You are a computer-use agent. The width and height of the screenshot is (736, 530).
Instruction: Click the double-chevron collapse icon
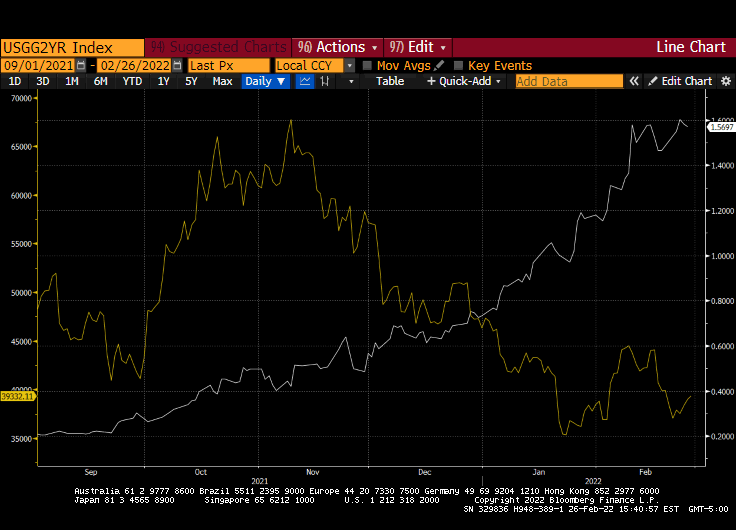(x=633, y=81)
